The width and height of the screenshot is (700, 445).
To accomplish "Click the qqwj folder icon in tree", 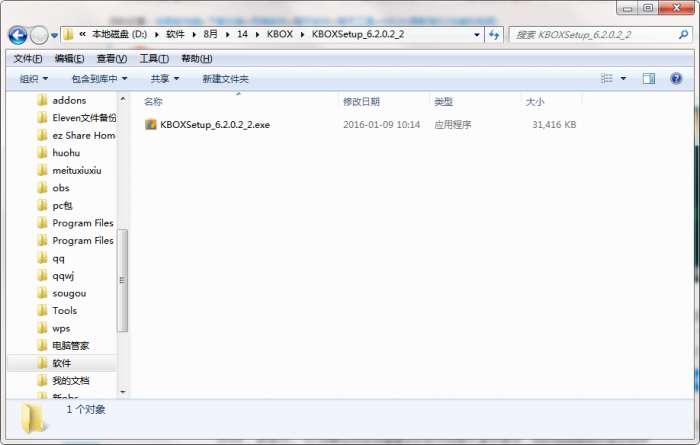I will point(42,275).
